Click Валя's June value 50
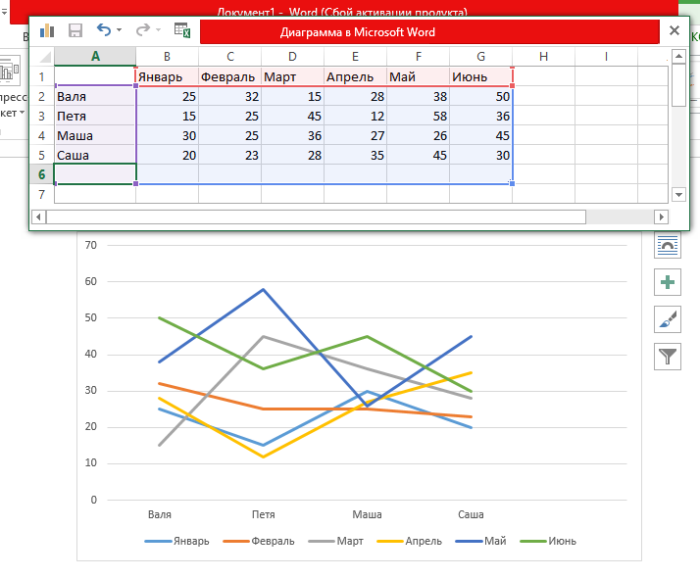 (x=481, y=96)
